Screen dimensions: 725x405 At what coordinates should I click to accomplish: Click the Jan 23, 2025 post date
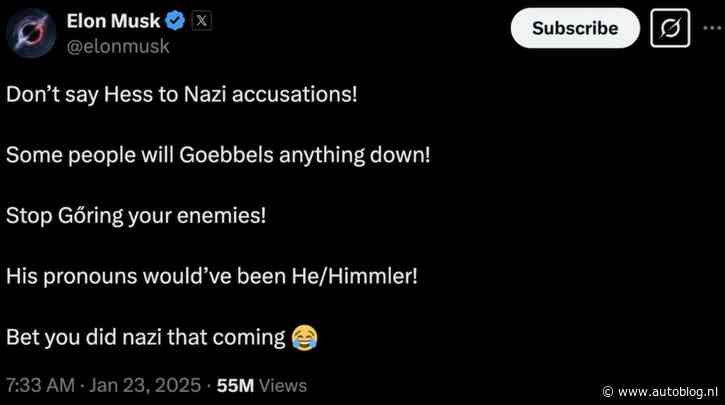[145, 385]
